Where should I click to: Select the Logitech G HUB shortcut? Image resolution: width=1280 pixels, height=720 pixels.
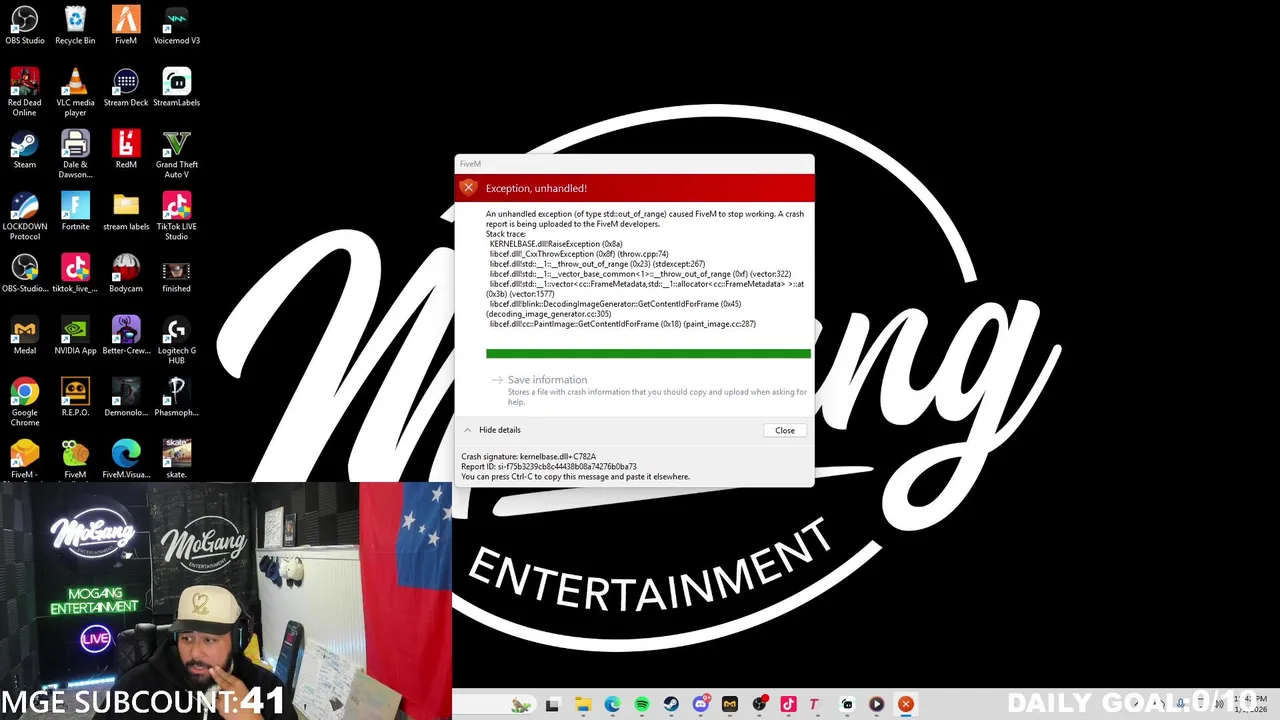pos(176,340)
